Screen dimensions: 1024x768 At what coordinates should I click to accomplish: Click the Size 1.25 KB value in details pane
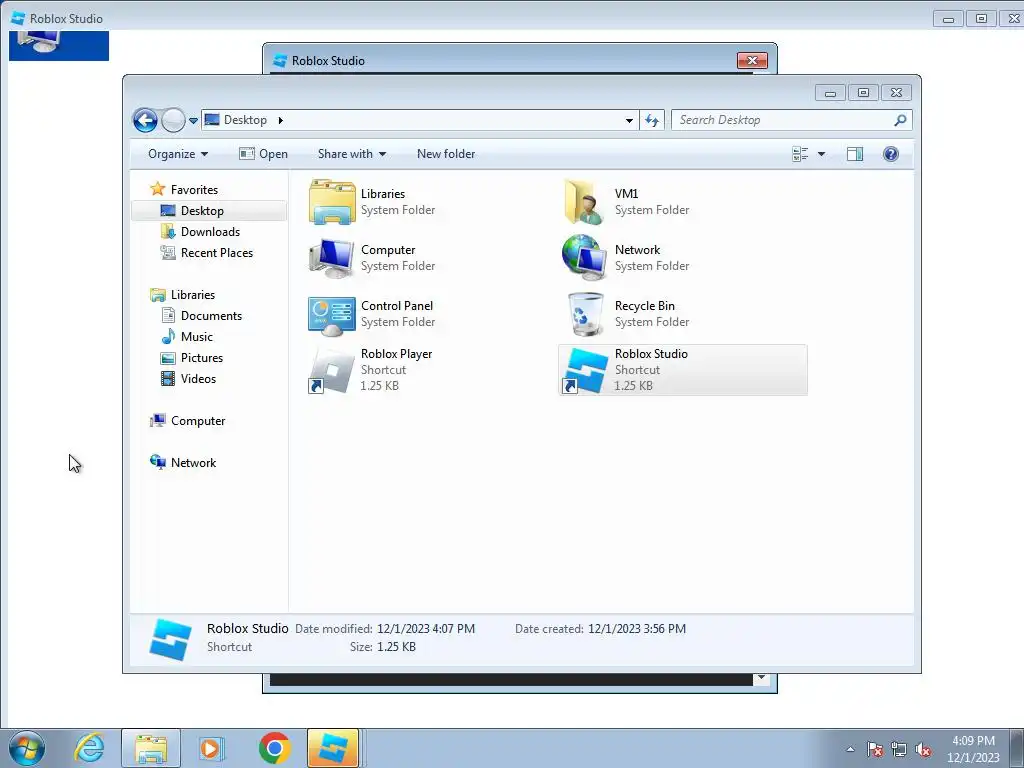click(396, 647)
